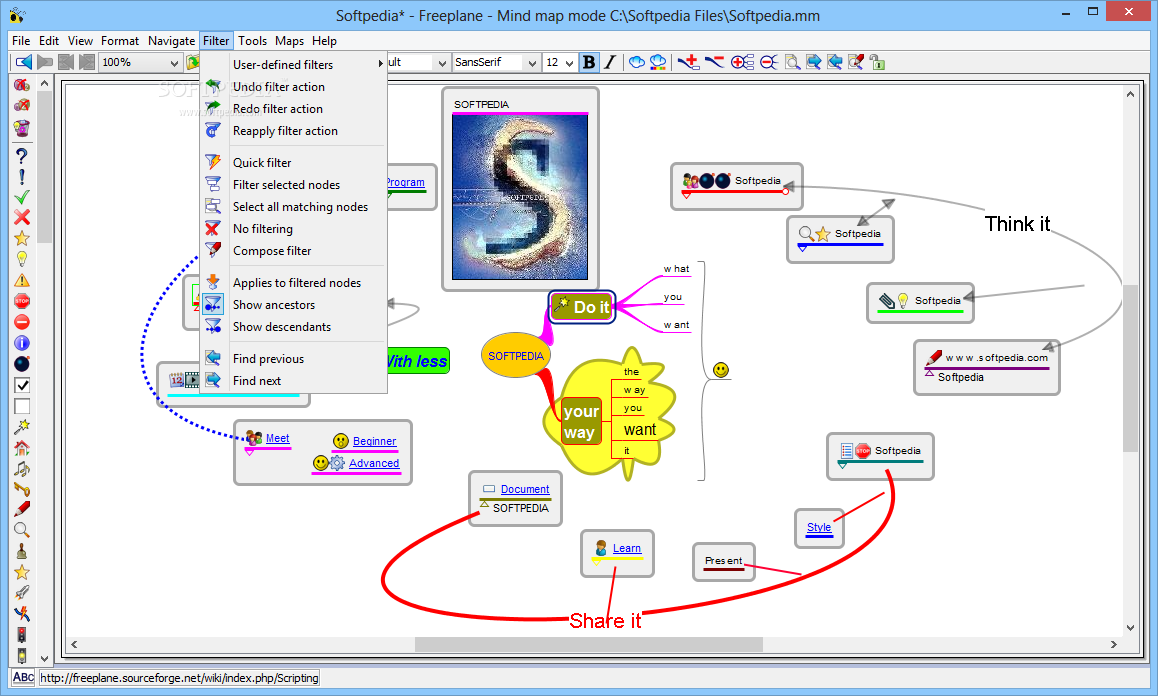Screen dimensions: 1158x696
Task: Click the Meet link node
Action: [x=277, y=438]
